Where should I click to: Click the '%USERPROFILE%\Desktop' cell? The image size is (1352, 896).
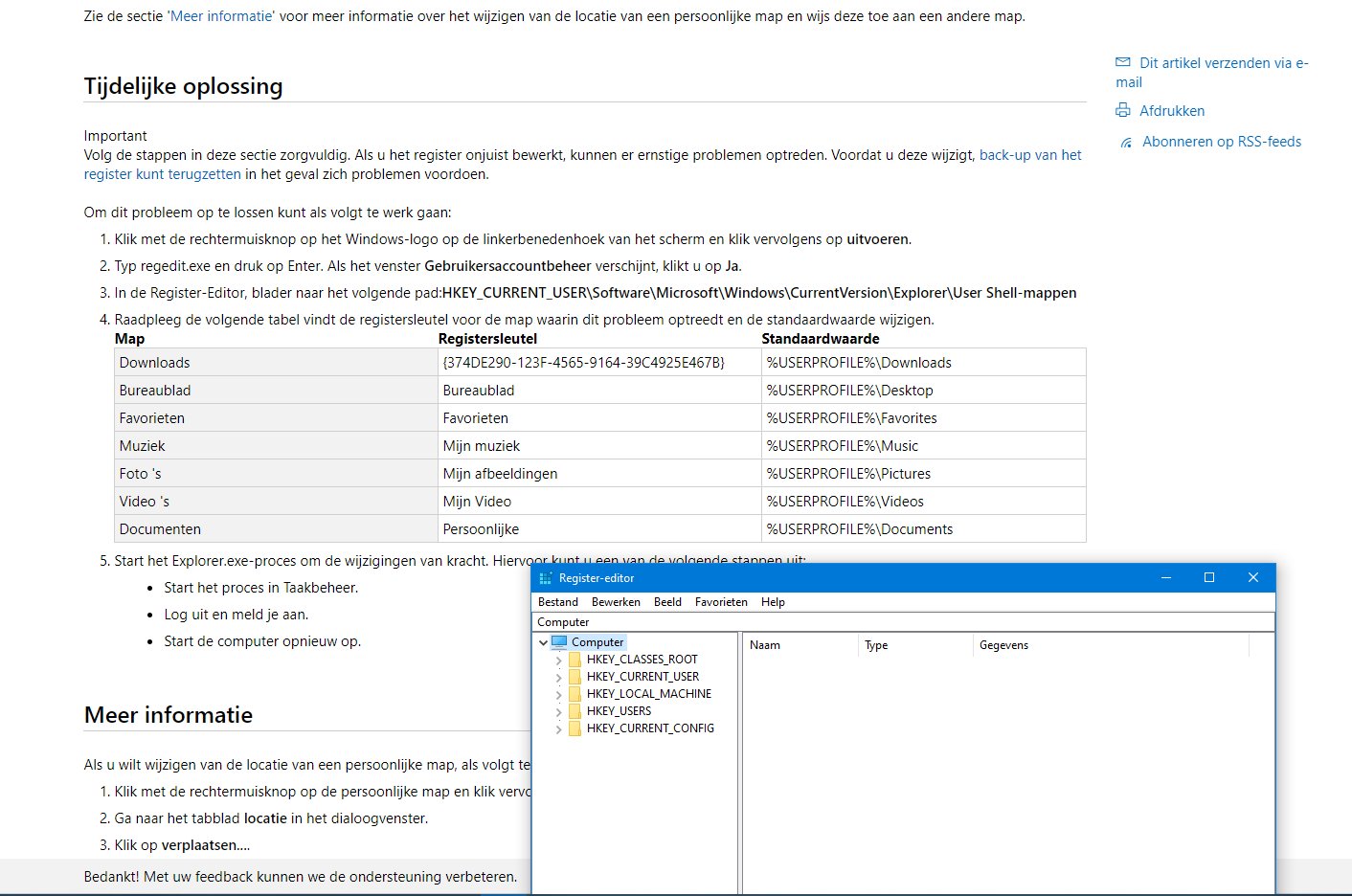[924, 391]
